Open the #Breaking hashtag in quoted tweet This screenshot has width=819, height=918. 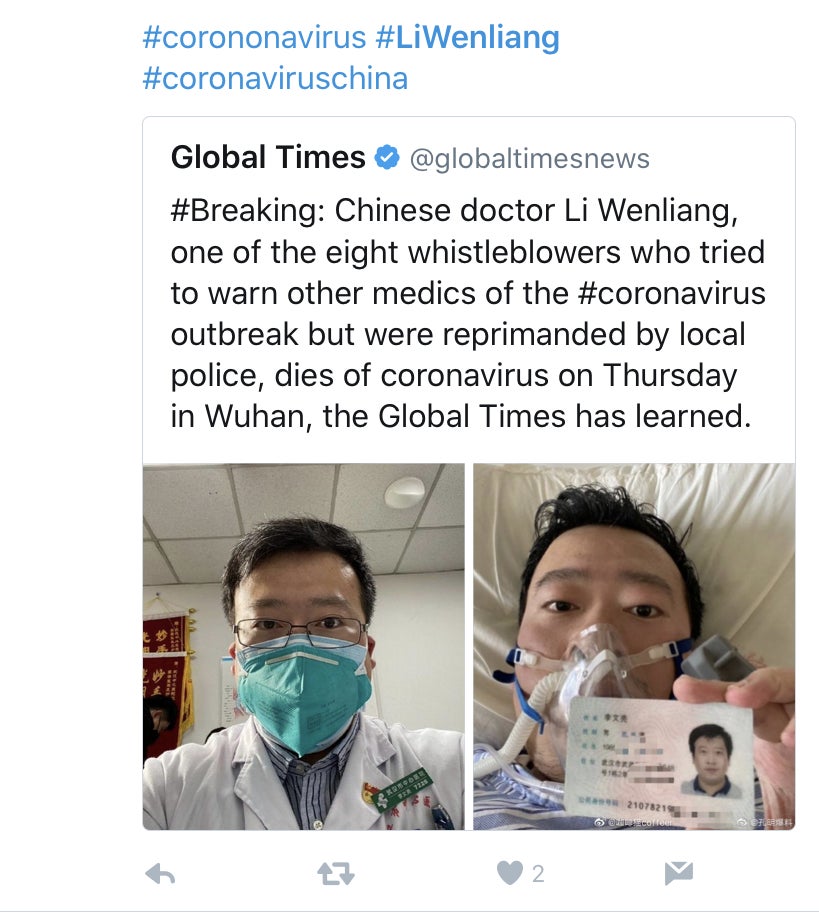248,211
